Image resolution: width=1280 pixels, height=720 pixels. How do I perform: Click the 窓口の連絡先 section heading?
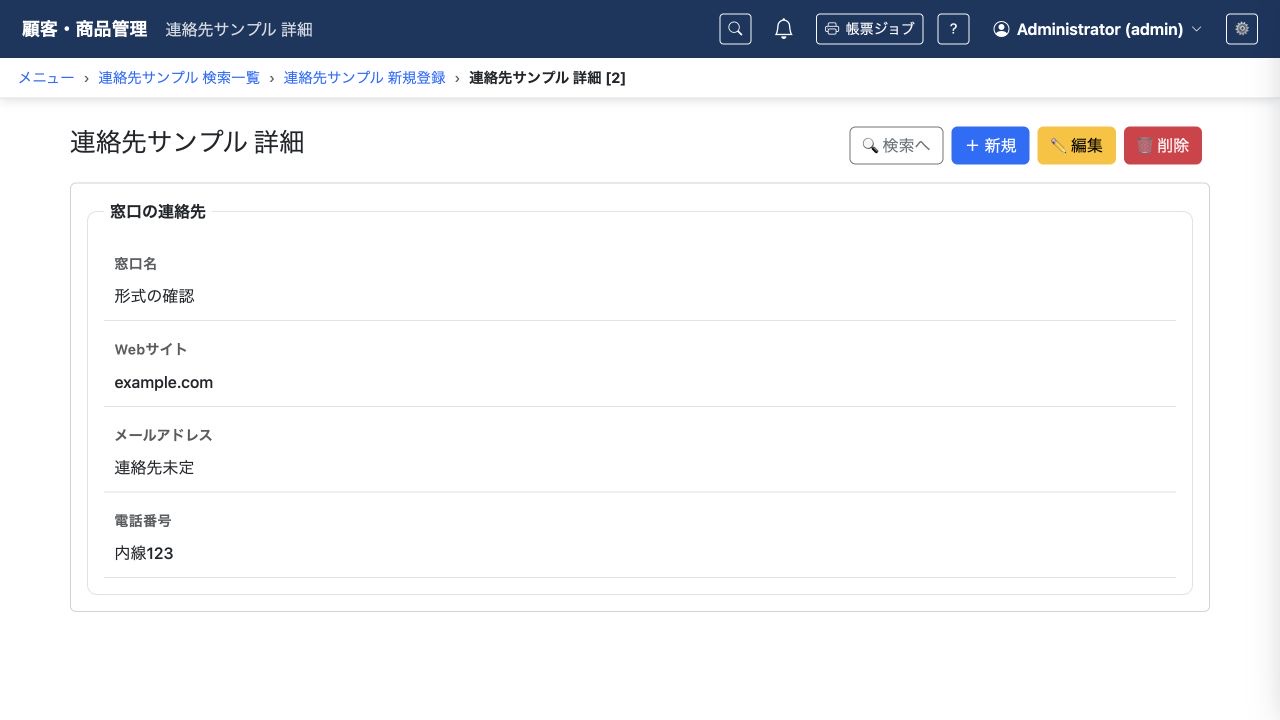pyautogui.click(x=158, y=211)
